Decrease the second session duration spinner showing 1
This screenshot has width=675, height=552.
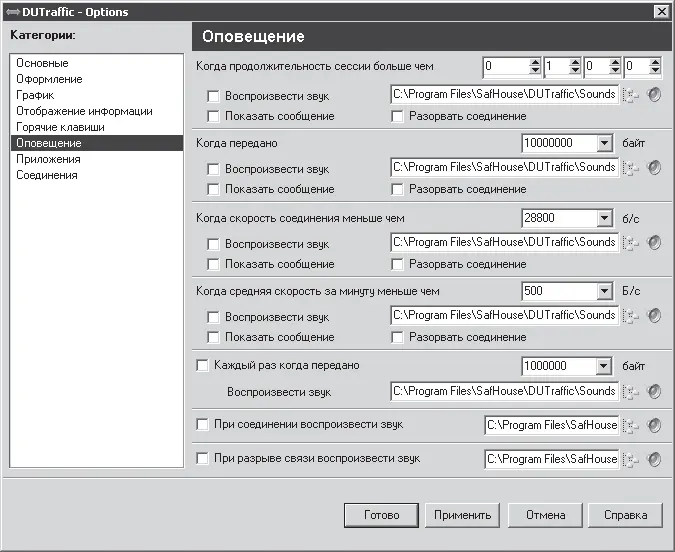point(575,71)
